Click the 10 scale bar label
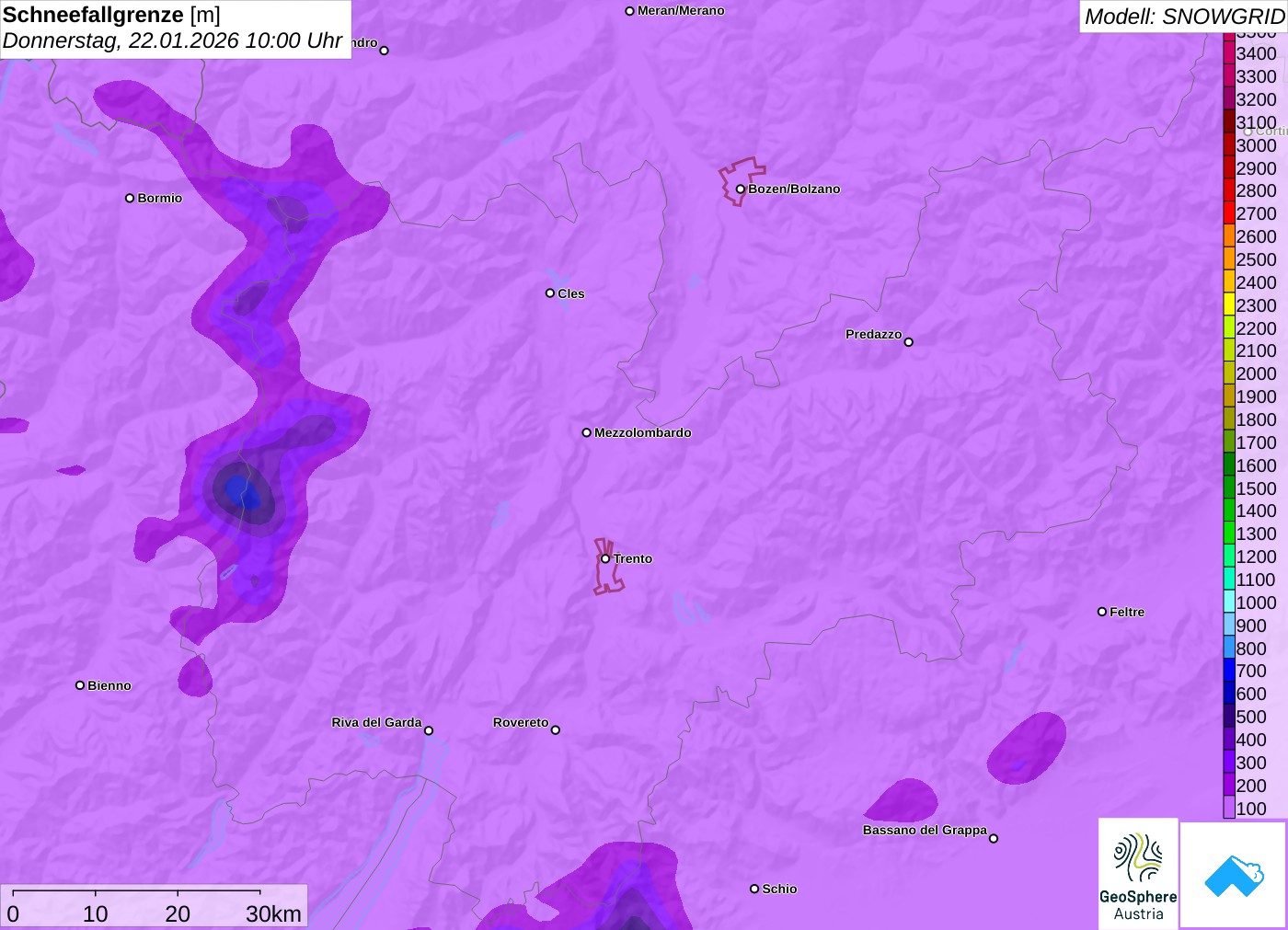 pyautogui.click(x=96, y=913)
